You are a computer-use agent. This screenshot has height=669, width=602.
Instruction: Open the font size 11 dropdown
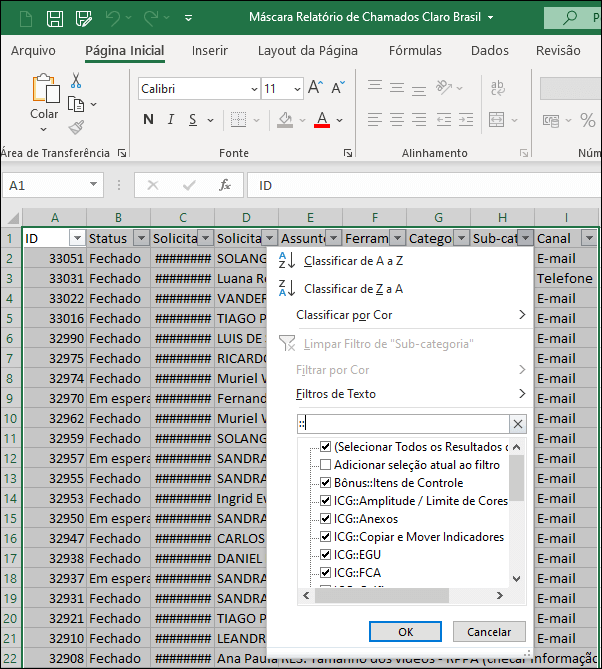(297, 89)
